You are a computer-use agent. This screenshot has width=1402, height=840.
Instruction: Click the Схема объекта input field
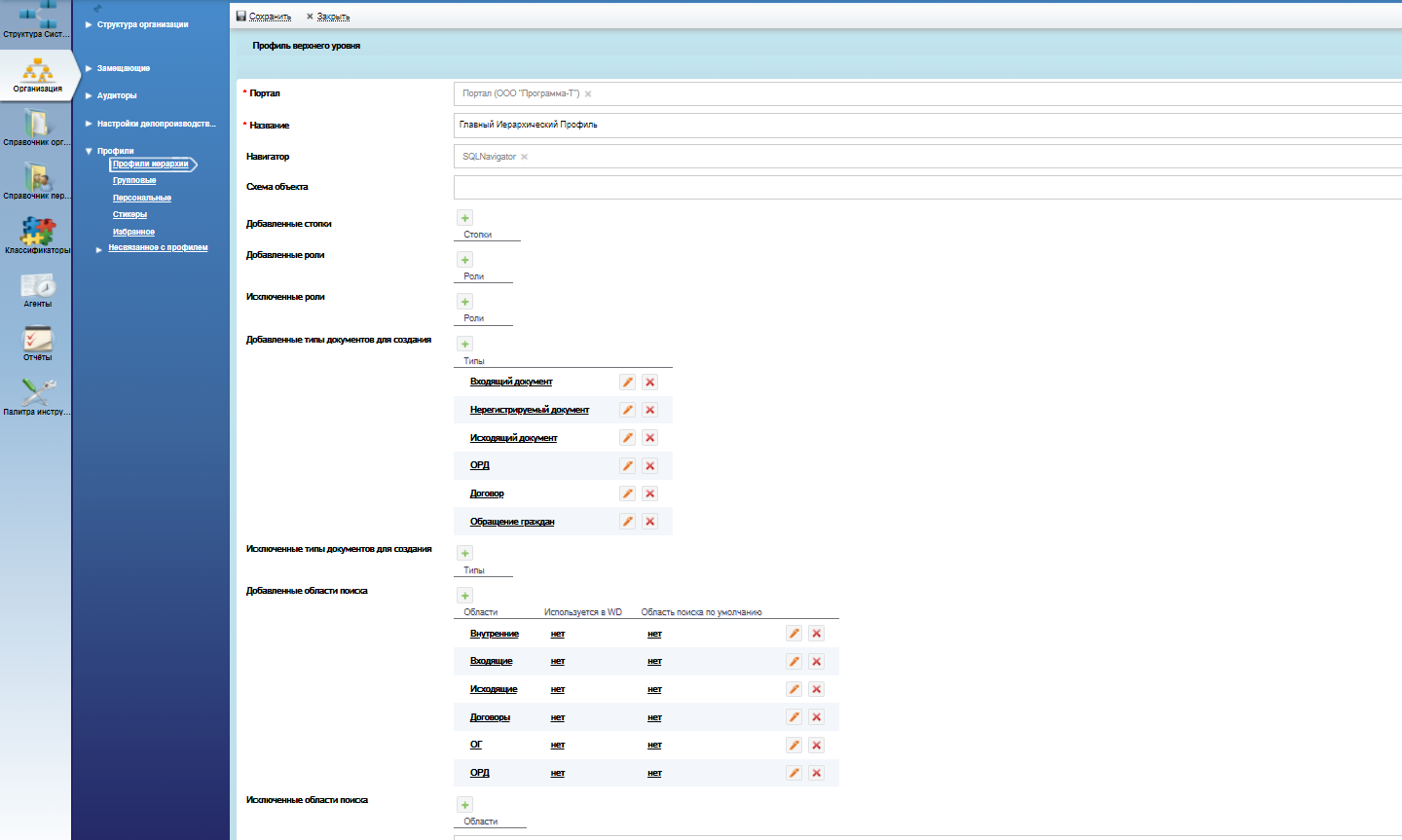coord(928,187)
